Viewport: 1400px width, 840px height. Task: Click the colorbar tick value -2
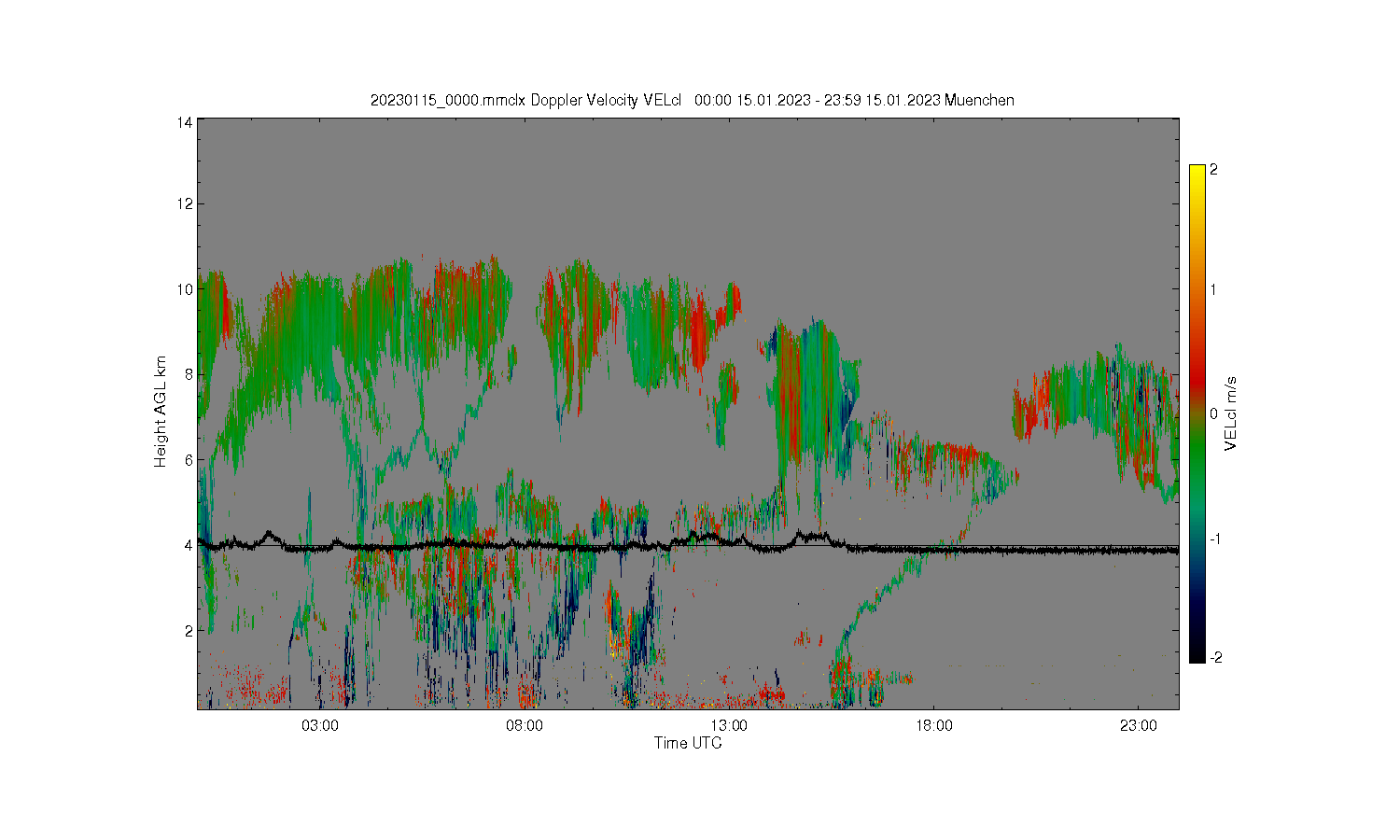coord(1215,658)
